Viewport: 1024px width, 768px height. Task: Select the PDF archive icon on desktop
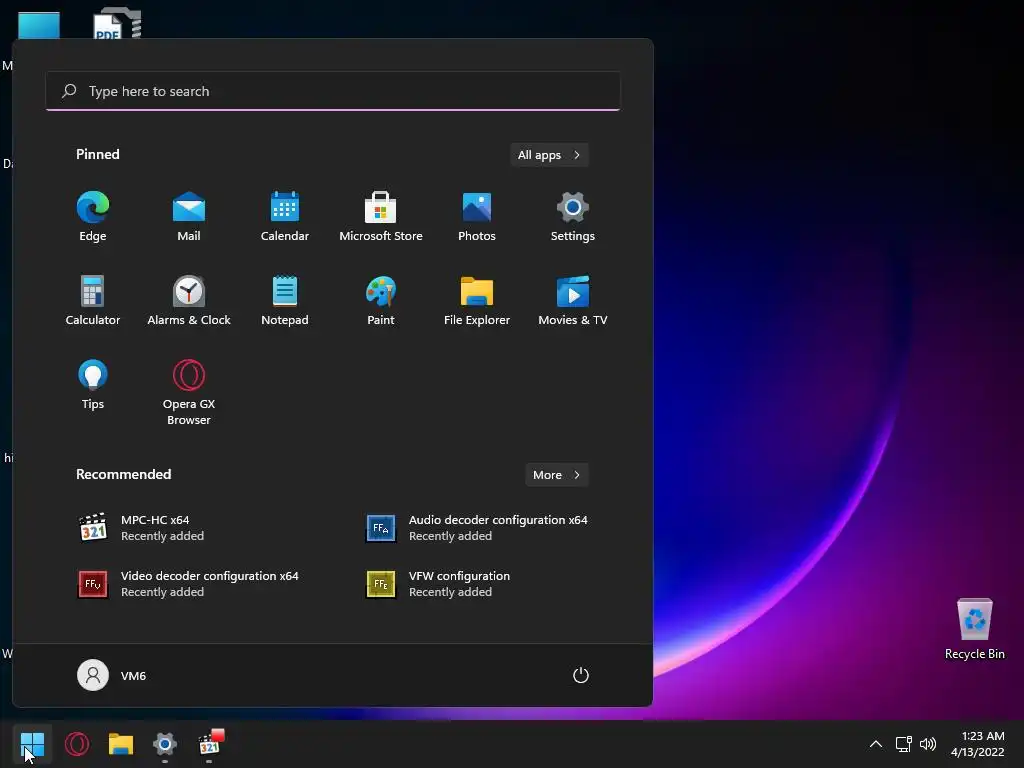pos(117,23)
